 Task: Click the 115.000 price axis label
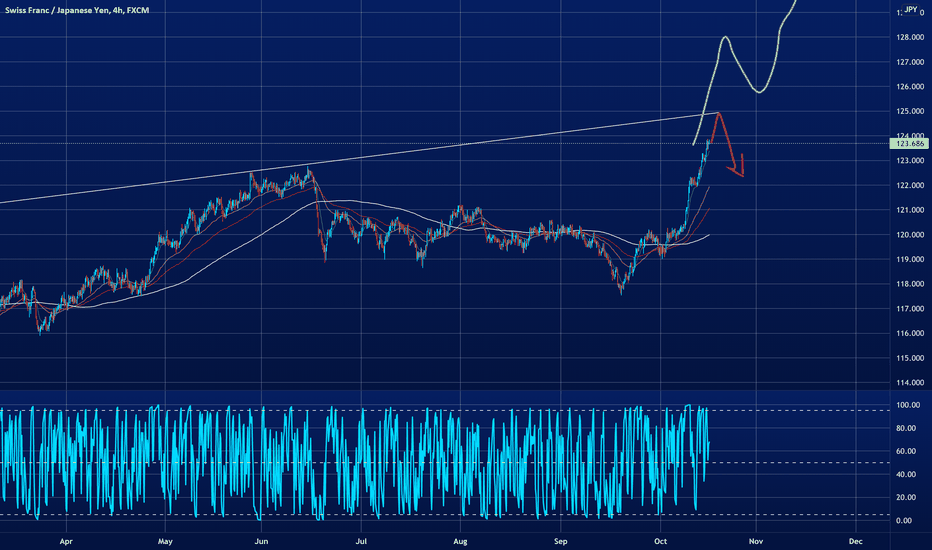pyautogui.click(x=910, y=358)
